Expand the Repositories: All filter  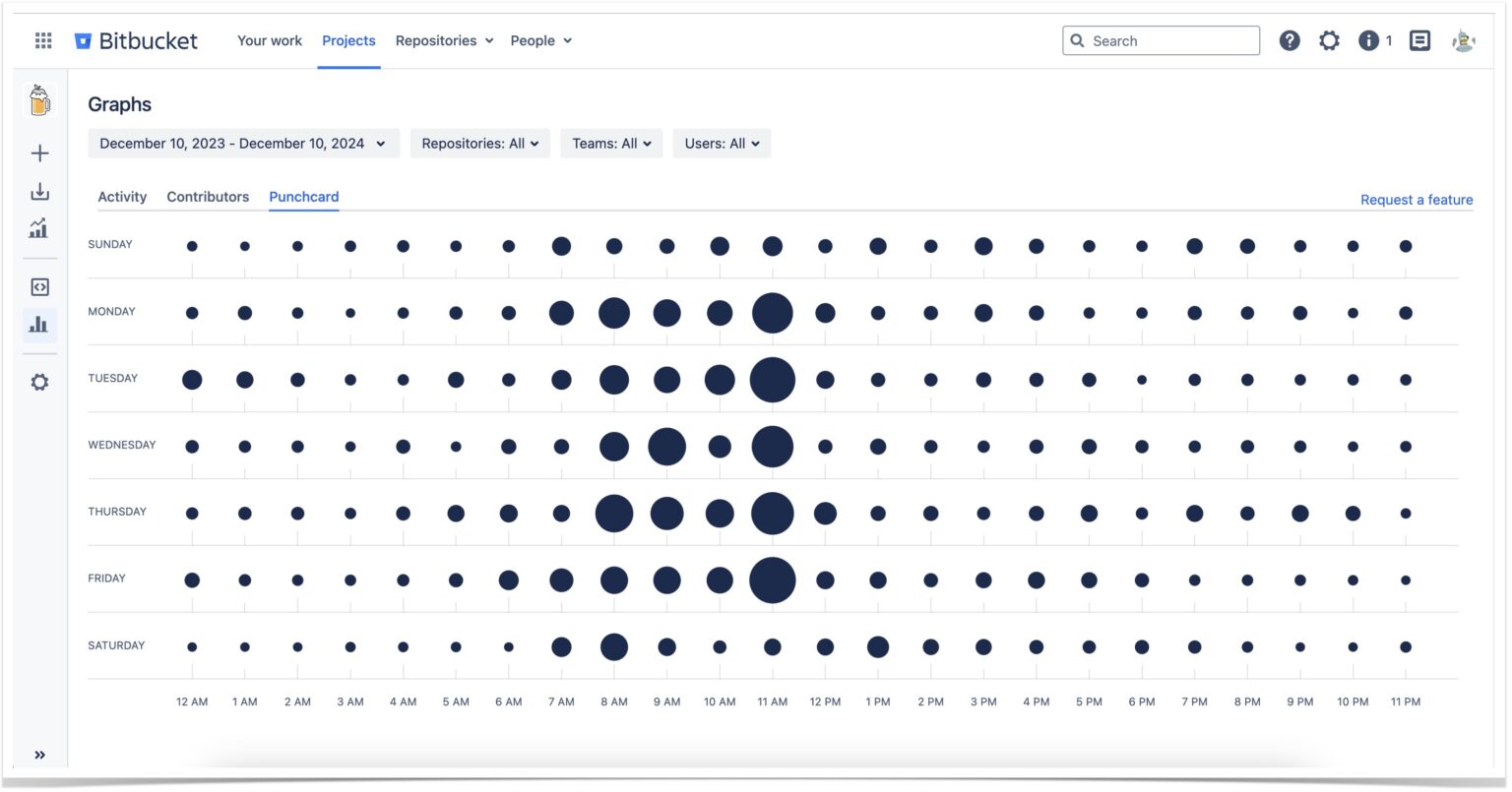coord(479,143)
